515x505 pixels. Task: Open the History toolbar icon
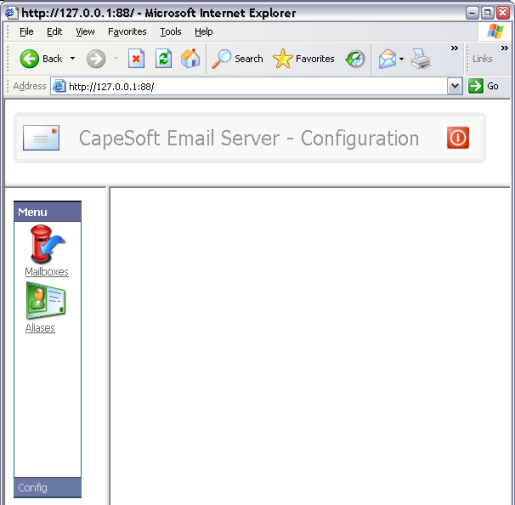pyautogui.click(x=355, y=59)
